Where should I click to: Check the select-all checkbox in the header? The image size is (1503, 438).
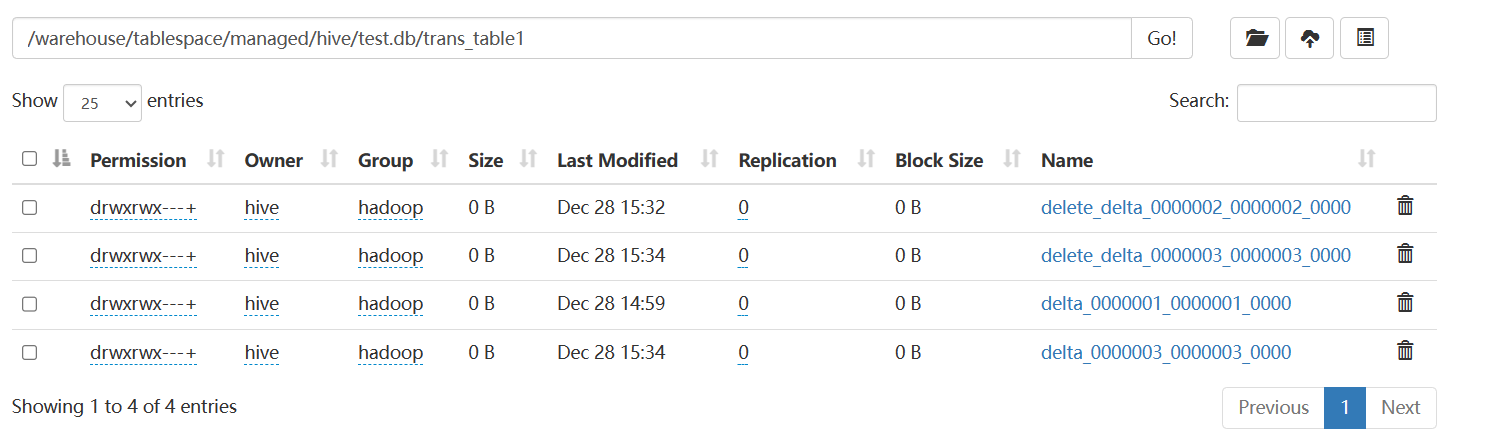(29, 159)
